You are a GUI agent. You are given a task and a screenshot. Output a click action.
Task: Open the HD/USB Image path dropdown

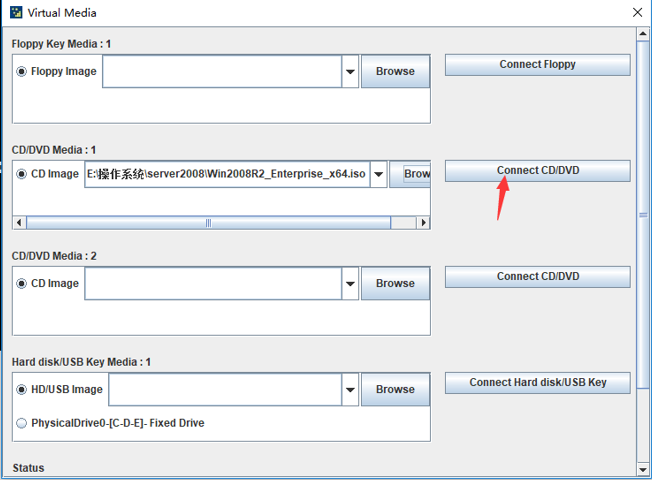(x=350, y=390)
